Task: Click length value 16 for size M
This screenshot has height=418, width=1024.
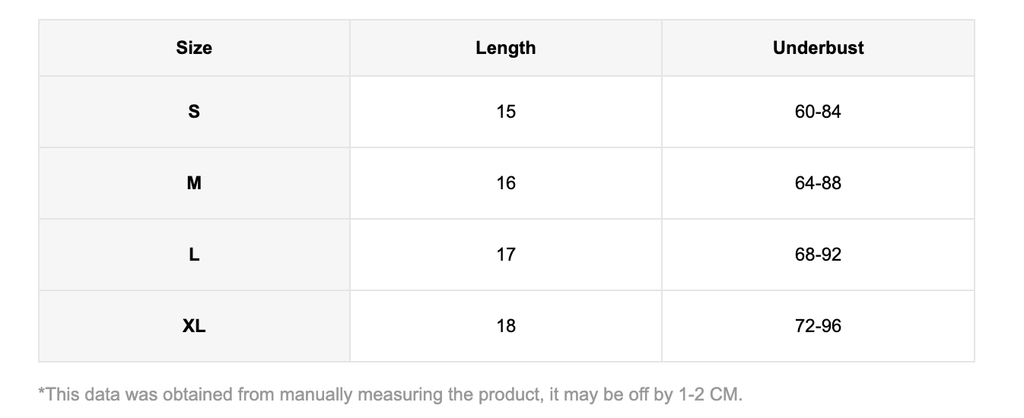Action: (x=505, y=183)
